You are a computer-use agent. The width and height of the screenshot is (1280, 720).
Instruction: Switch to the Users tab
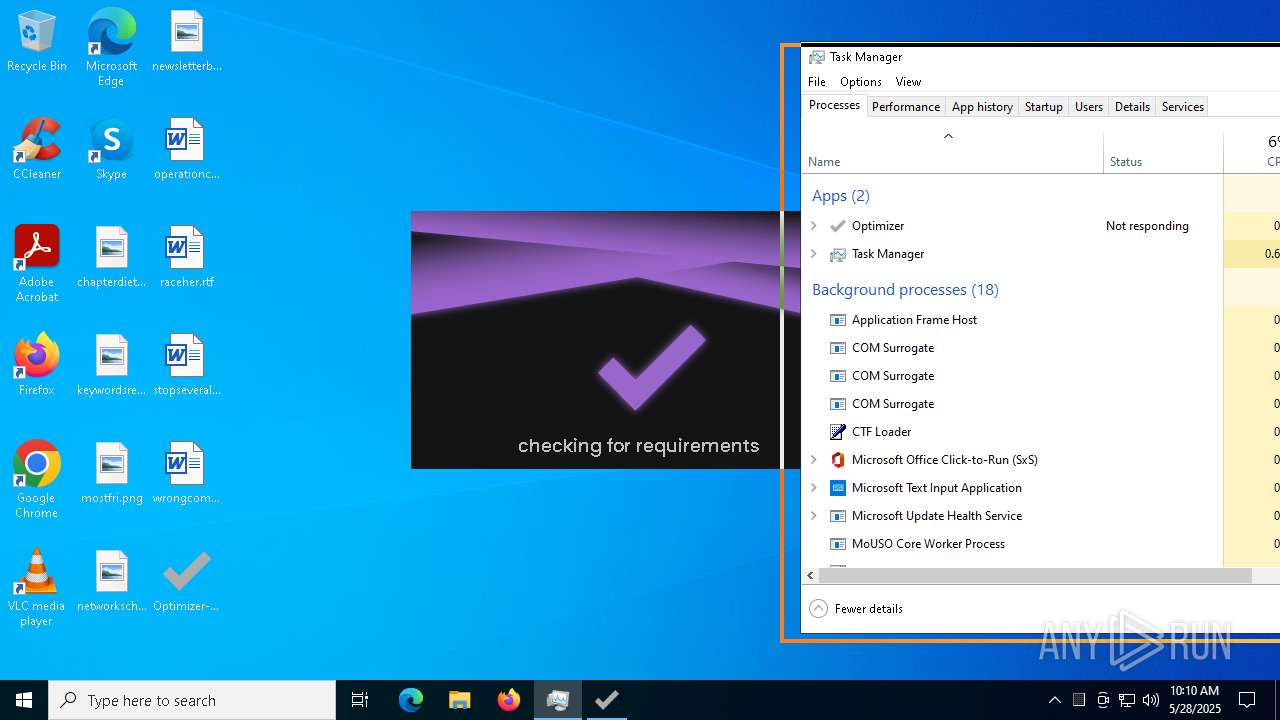(1089, 107)
